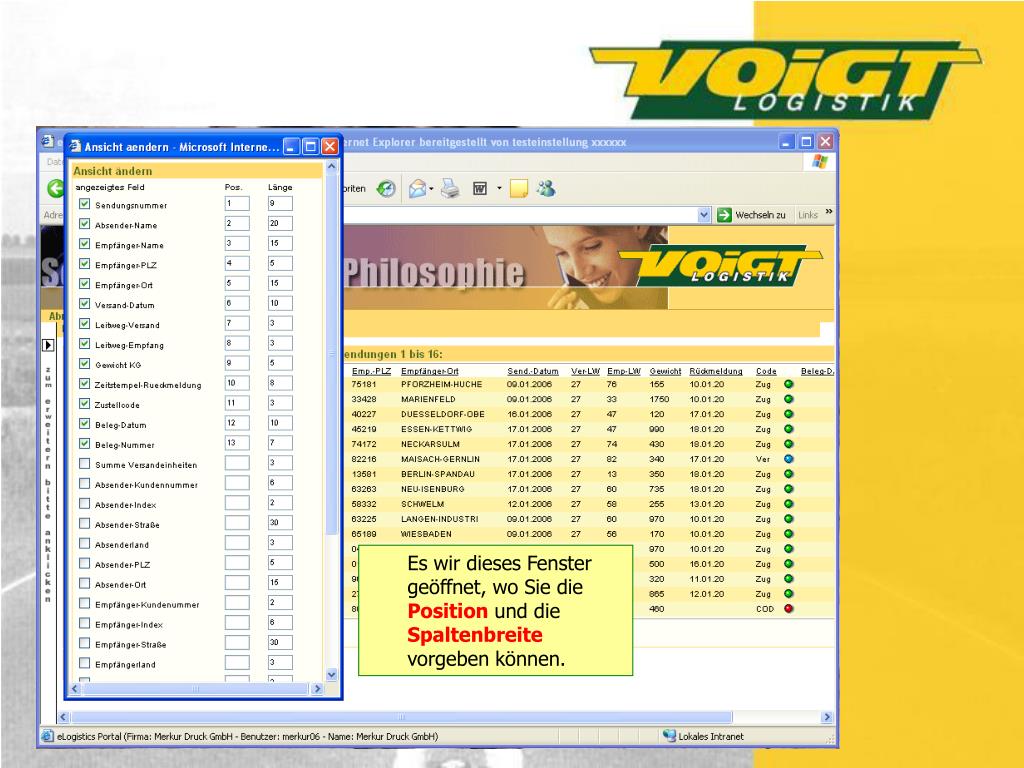Click the green status dot for BERLIN-SPANDAU row
This screenshot has width=1024, height=768.
(x=789, y=474)
